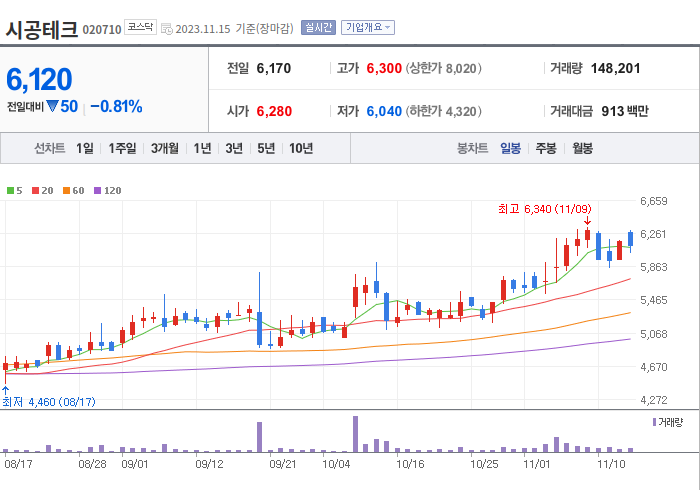Image resolution: width=700 pixels, height=490 pixels.
Task: Select the 10년 line chart tab
Action: pyautogui.click(x=301, y=148)
